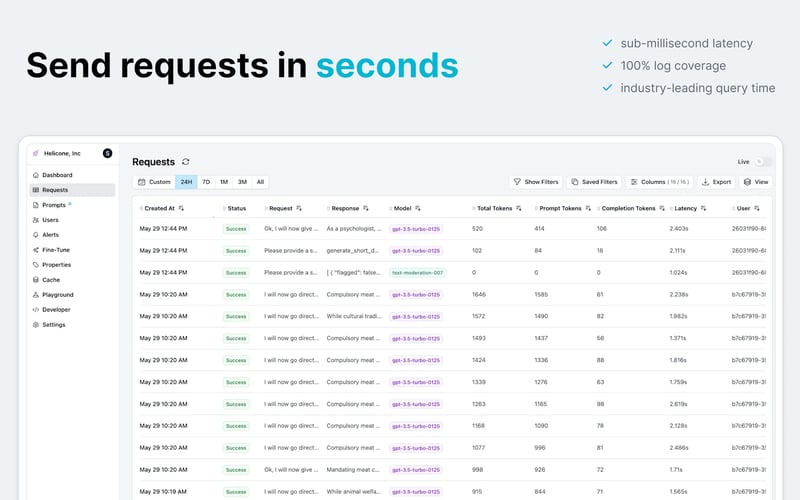
Task: Switch to the 1M time range
Action: tap(224, 182)
